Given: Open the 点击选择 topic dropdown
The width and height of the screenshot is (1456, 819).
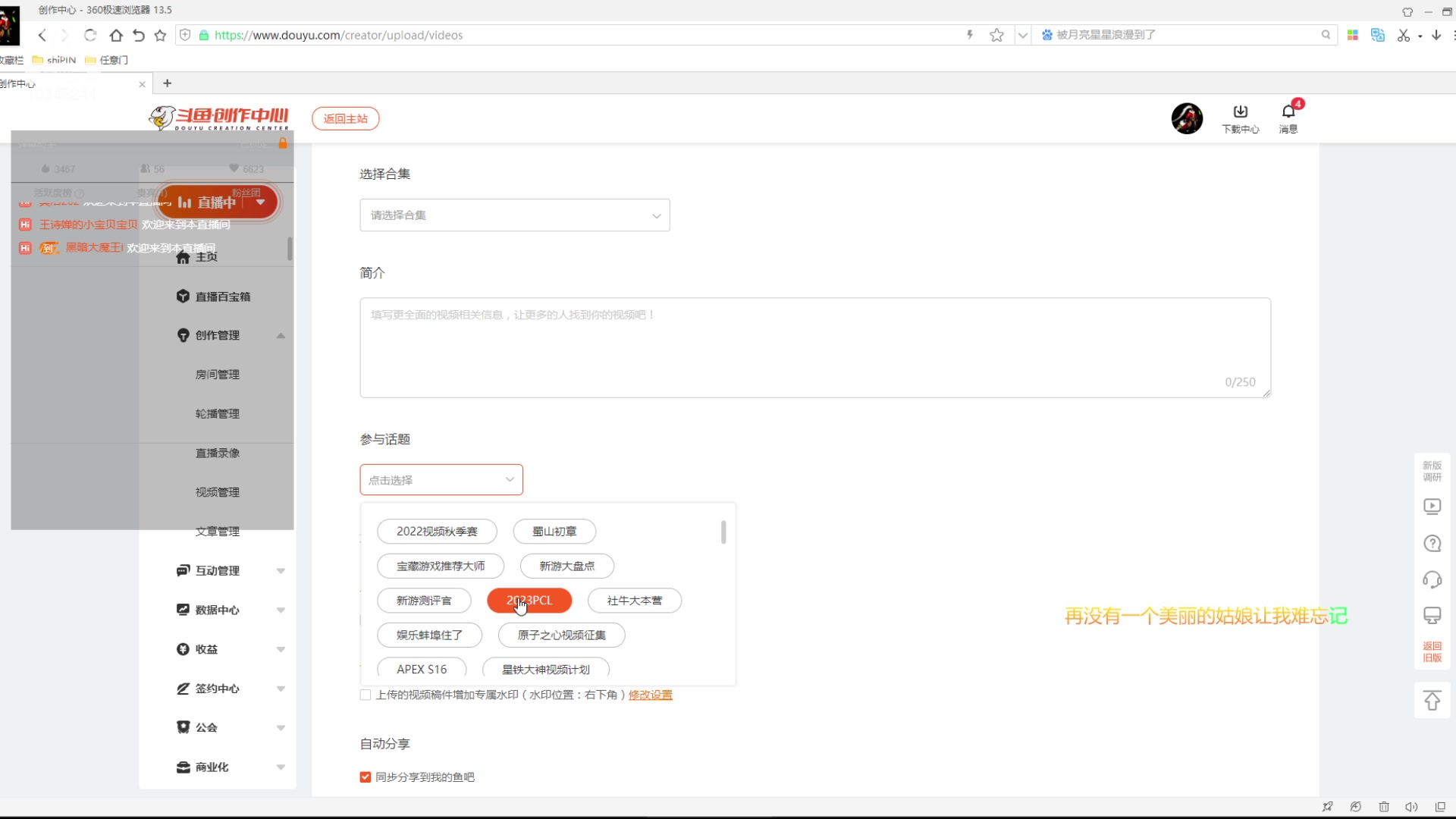Looking at the screenshot, I should coord(441,480).
